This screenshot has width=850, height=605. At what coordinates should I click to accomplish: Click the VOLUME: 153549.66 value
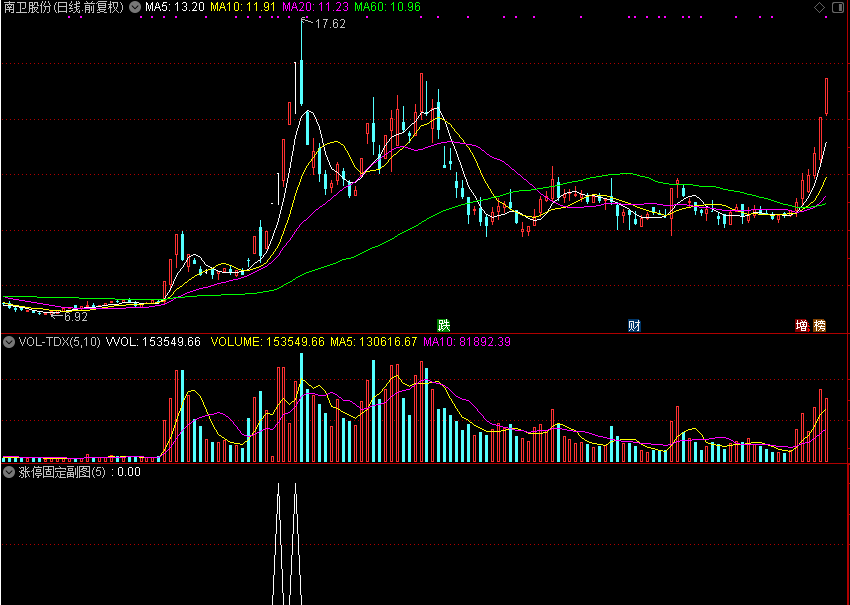coord(267,342)
